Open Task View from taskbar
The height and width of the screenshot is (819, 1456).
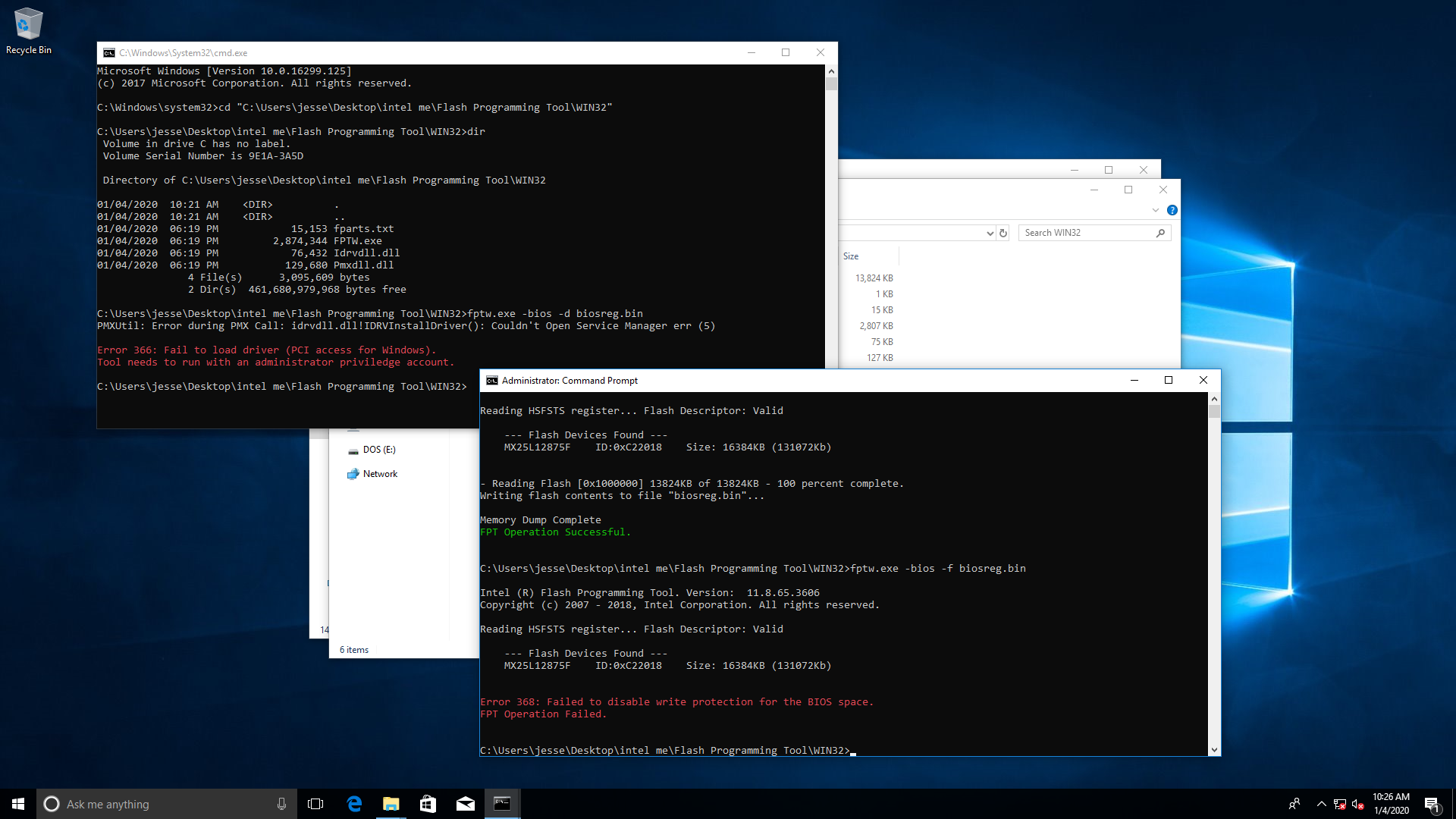[315, 804]
